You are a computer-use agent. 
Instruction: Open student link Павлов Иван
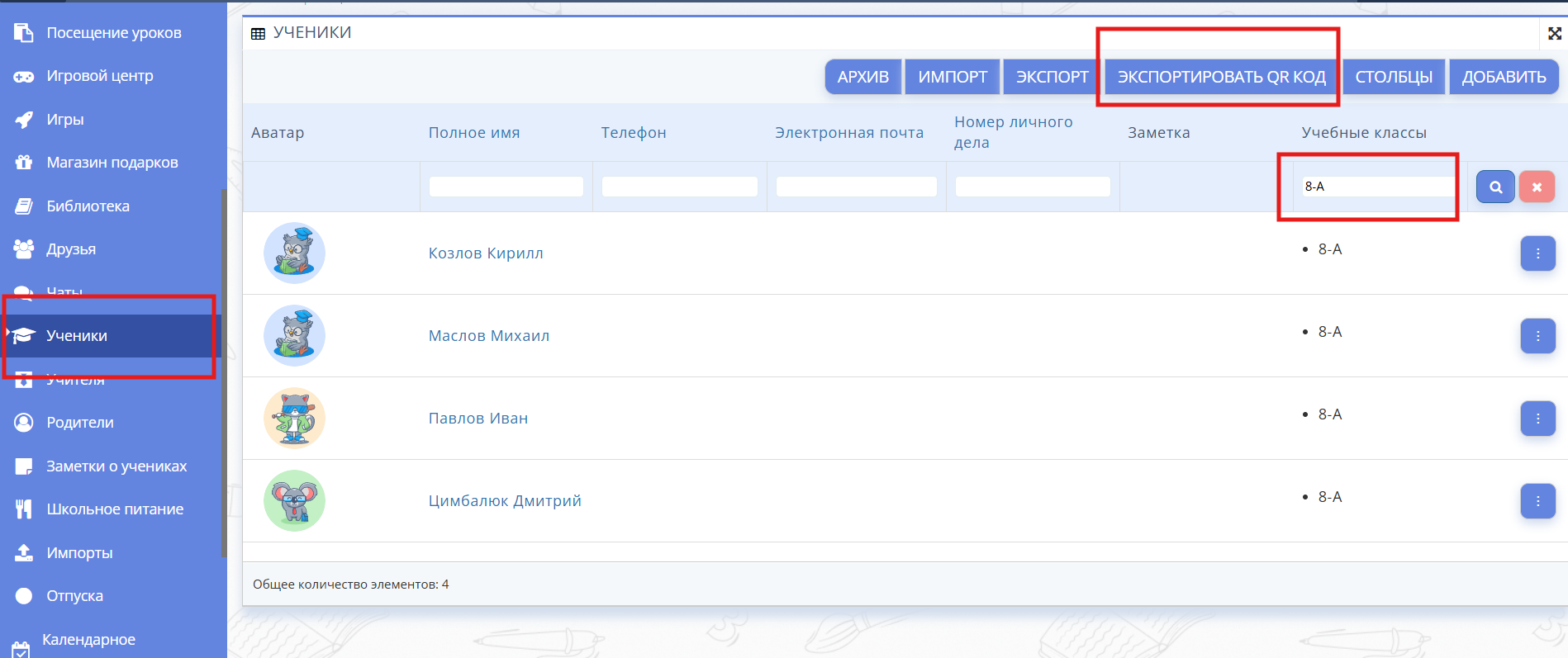(478, 419)
